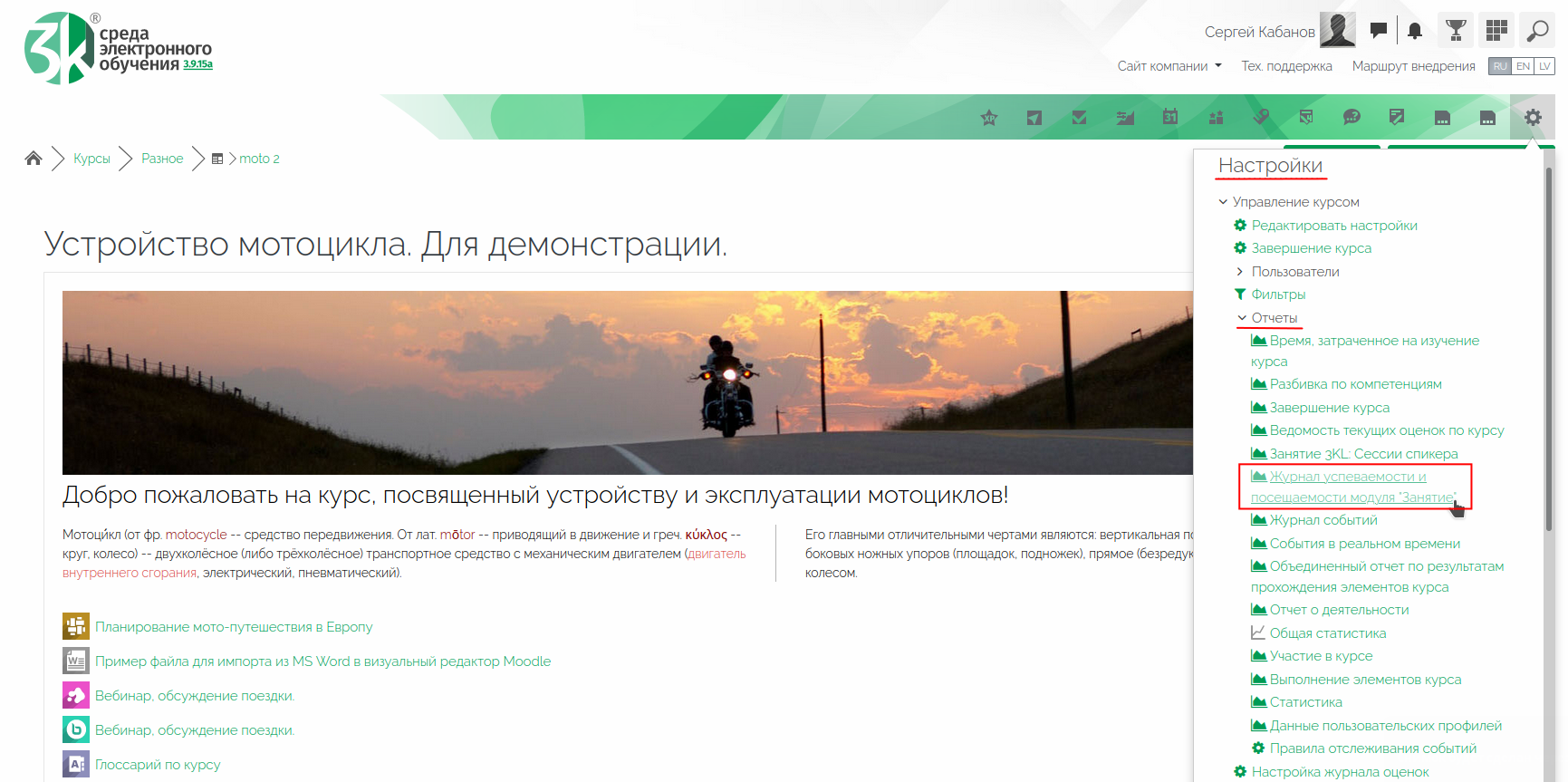1568x782 pixels.
Task: Click the trophy achievements icon
Action: [1456, 31]
